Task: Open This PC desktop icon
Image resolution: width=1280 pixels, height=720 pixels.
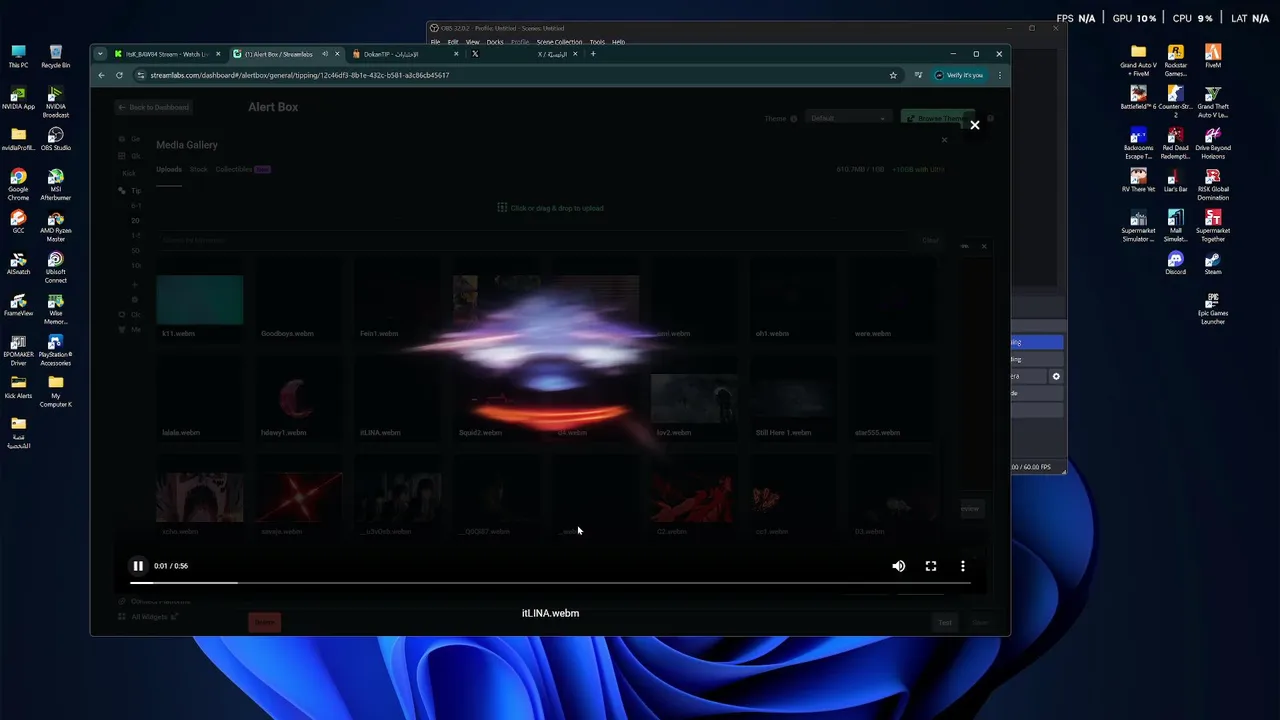Action: (18, 57)
